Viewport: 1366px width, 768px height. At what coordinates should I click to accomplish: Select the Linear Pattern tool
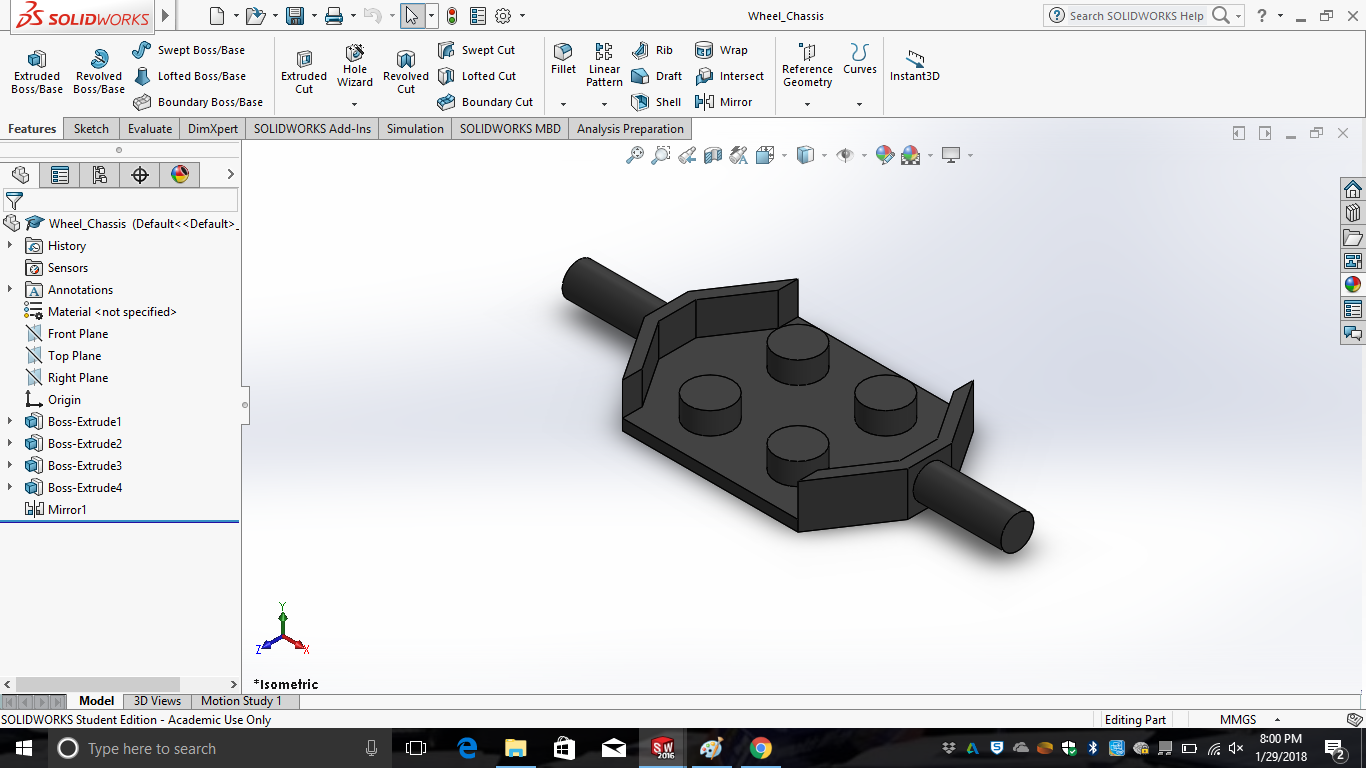click(x=604, y=65)
